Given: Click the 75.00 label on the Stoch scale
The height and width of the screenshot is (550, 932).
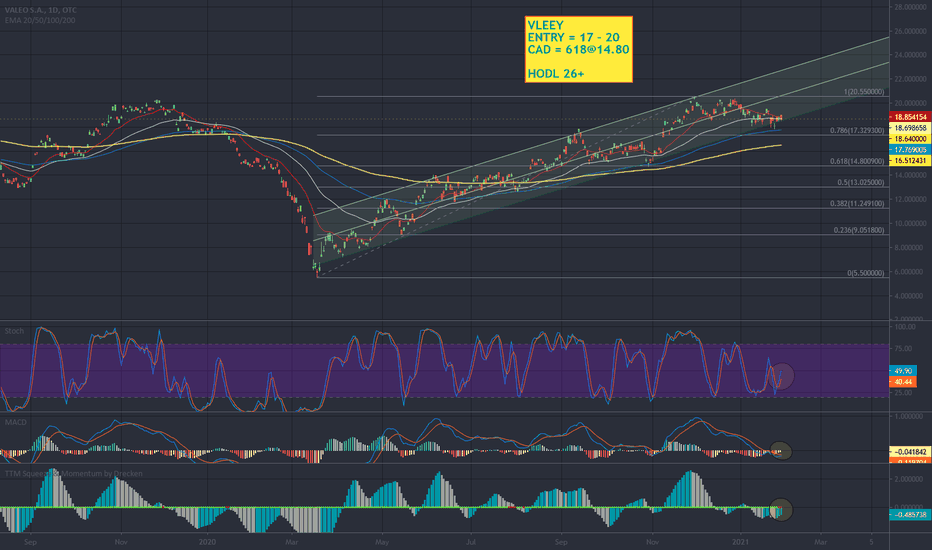Looking at the screenshot, I should [x=904, y=349].
